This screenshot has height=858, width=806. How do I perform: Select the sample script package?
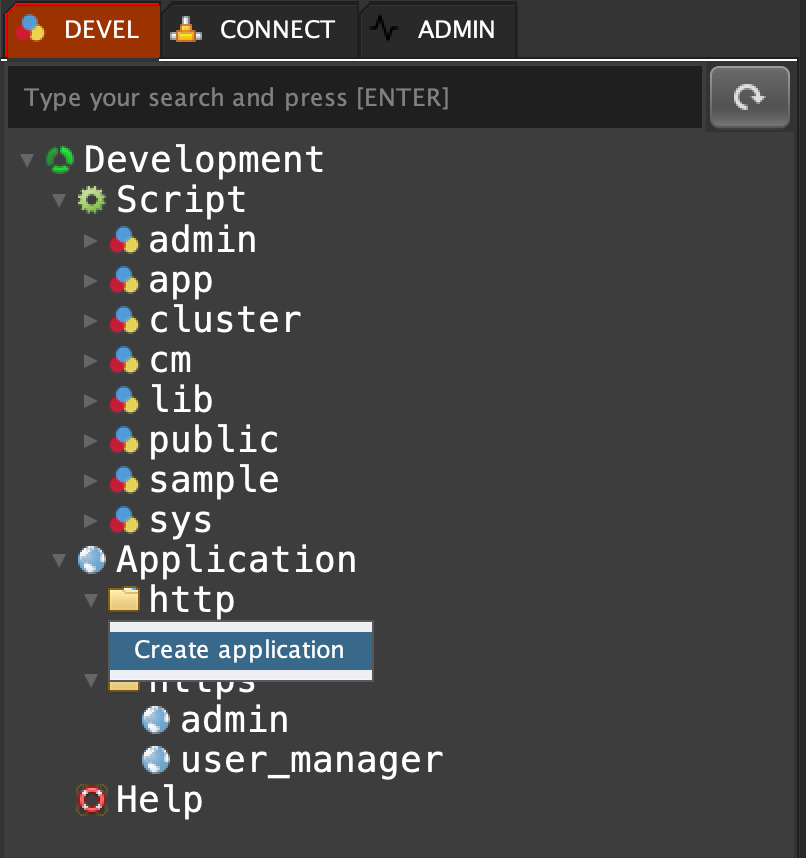coord(213,480)
